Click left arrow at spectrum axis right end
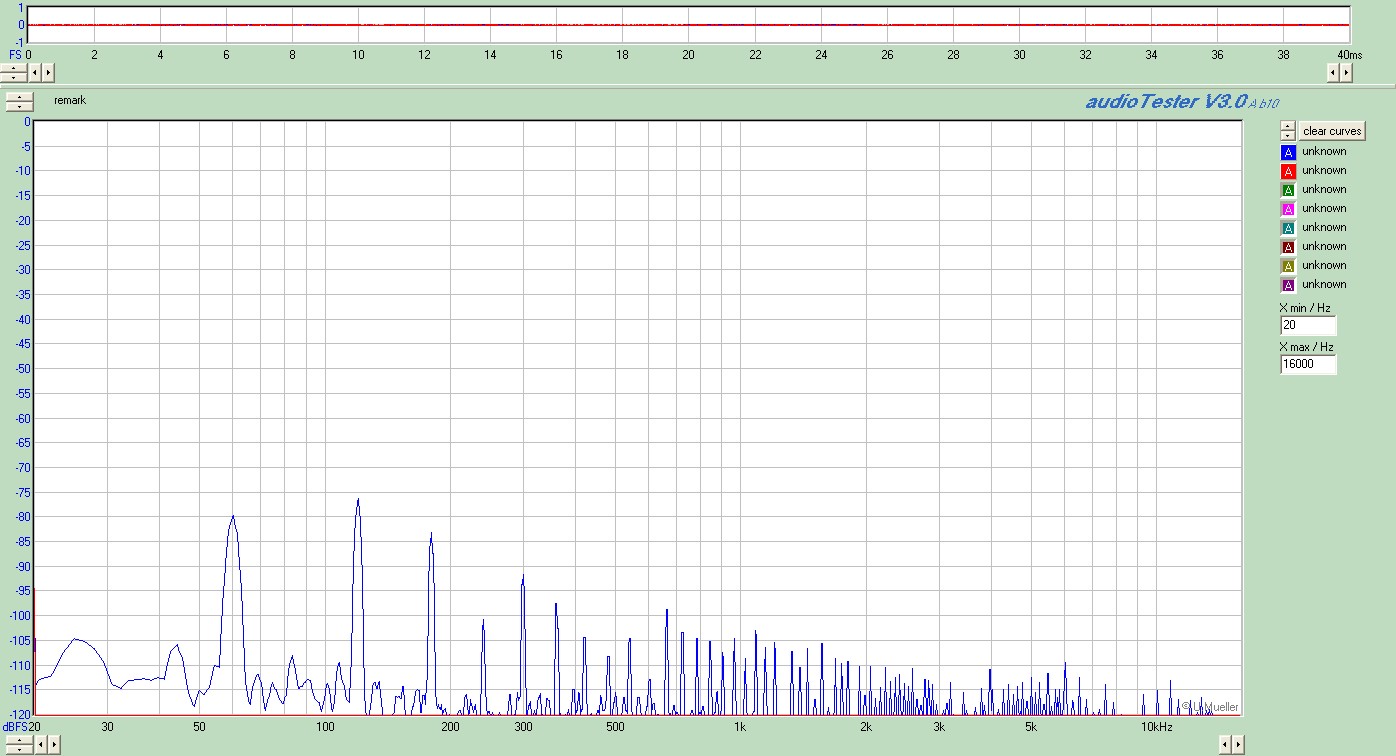 [x=1225, y=744]
